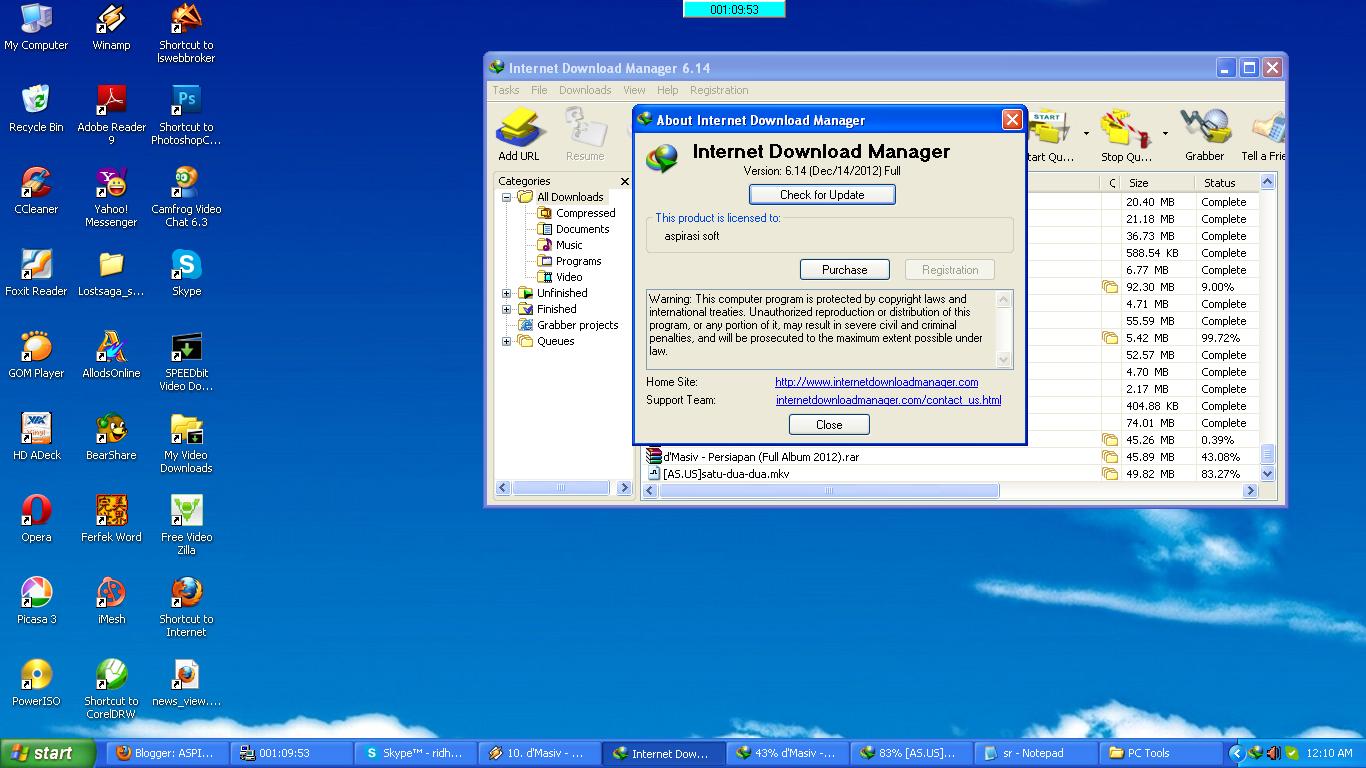Image resolution: width=1366 pixels, height=768 pixels.
Task: Select the satu-dua-dua.mkv download row
Action: tap(725, 474)
